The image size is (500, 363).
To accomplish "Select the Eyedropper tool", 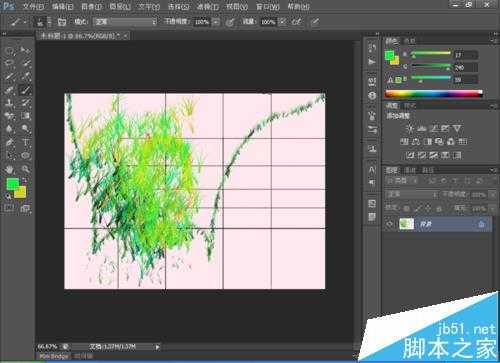I will click(x=26, y=76).
